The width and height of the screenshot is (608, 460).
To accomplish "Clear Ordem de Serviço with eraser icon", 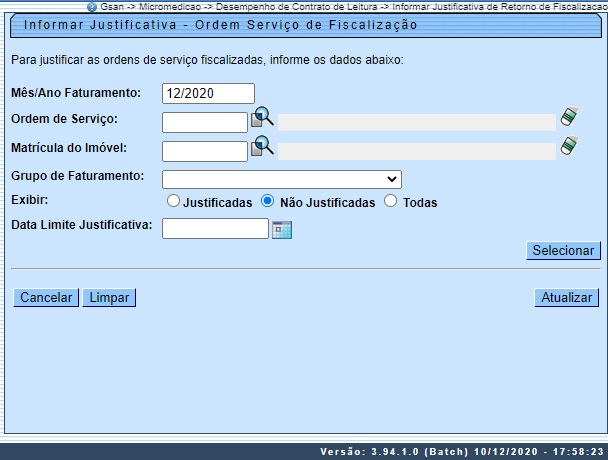I will coord(569,116).
